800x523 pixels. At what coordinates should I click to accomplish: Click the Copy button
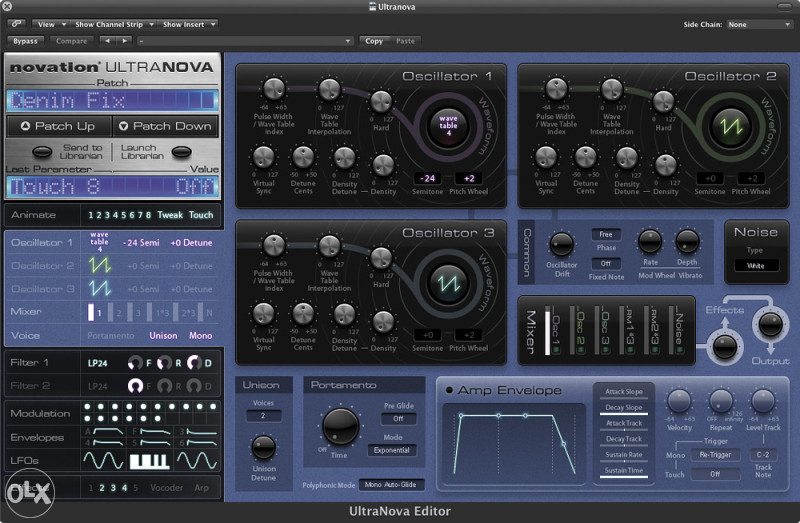coord(373,41)
